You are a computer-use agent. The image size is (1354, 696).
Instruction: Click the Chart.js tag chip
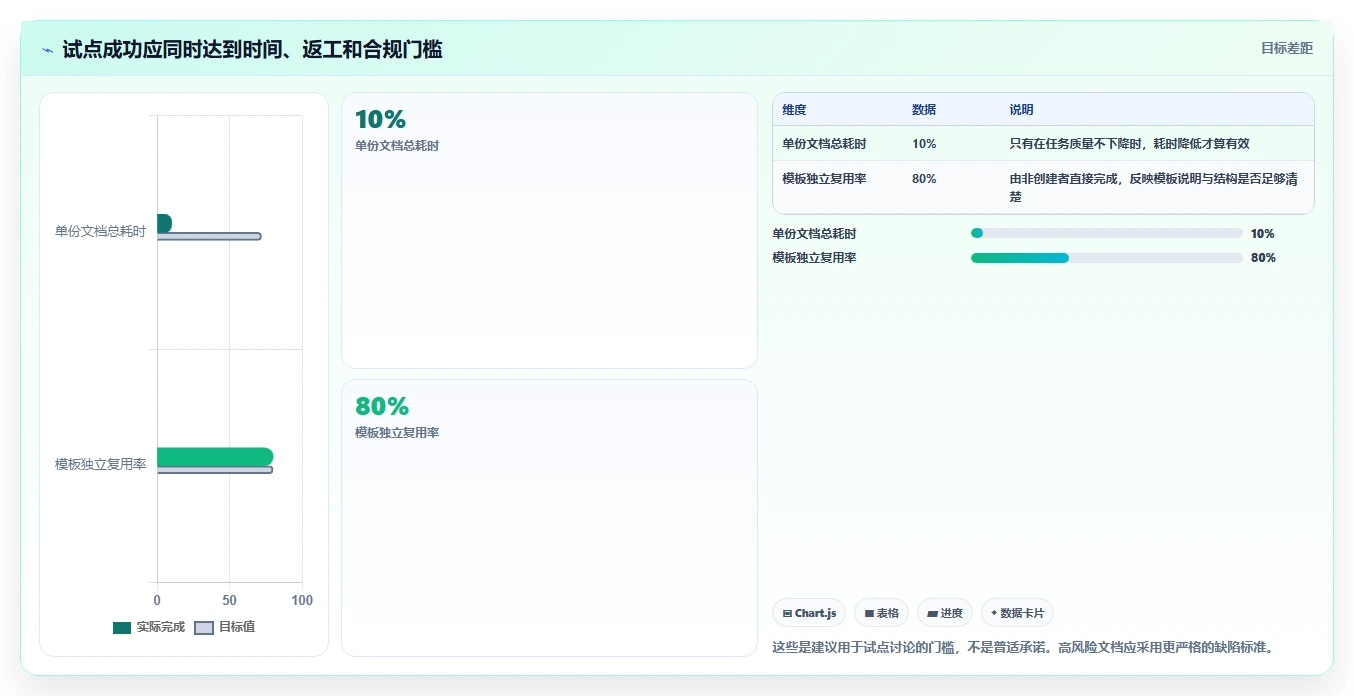(809, 613)
